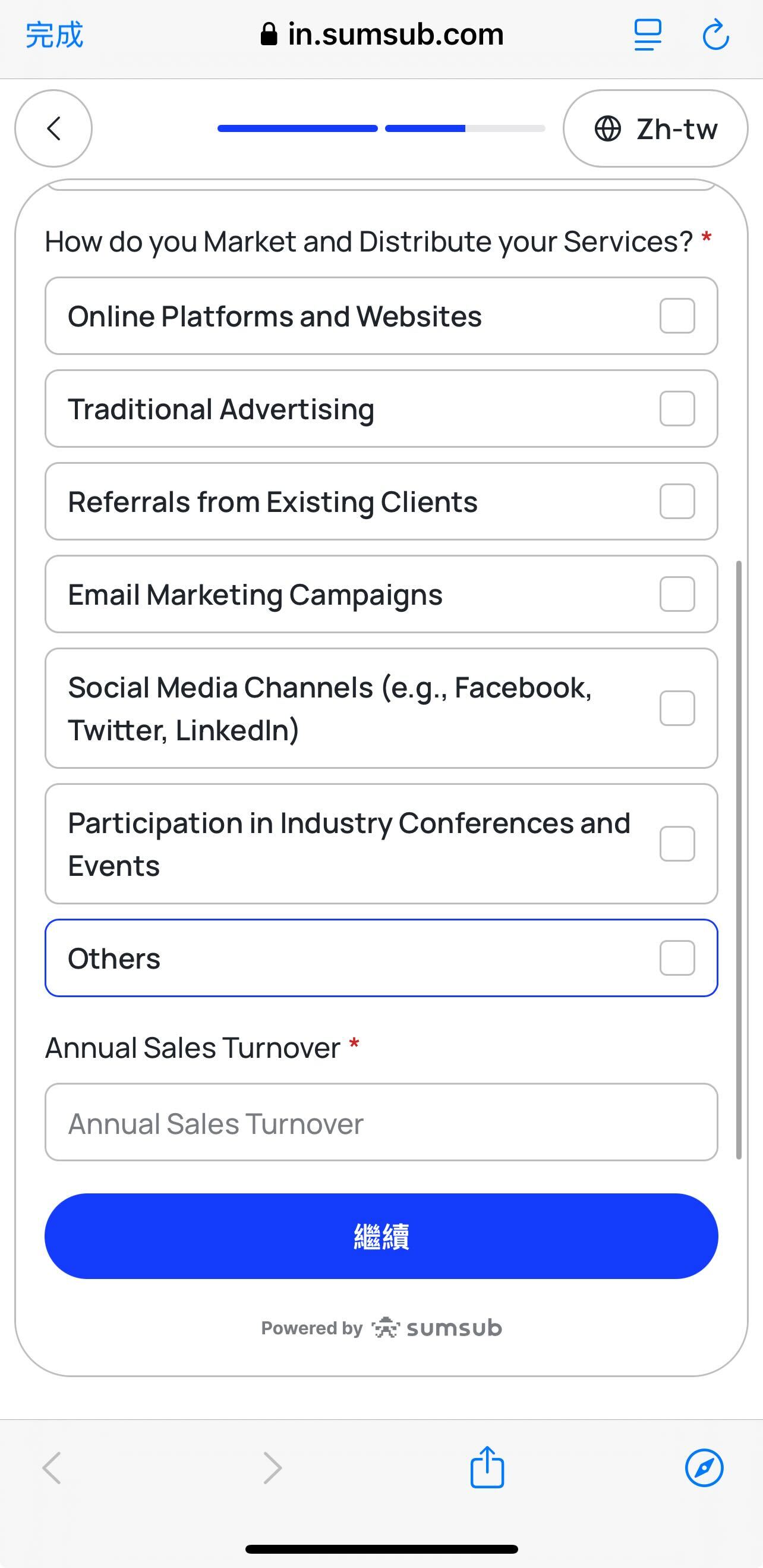
Task: Tap the in.sumsub.com address bar
Action: click(382, 34)
